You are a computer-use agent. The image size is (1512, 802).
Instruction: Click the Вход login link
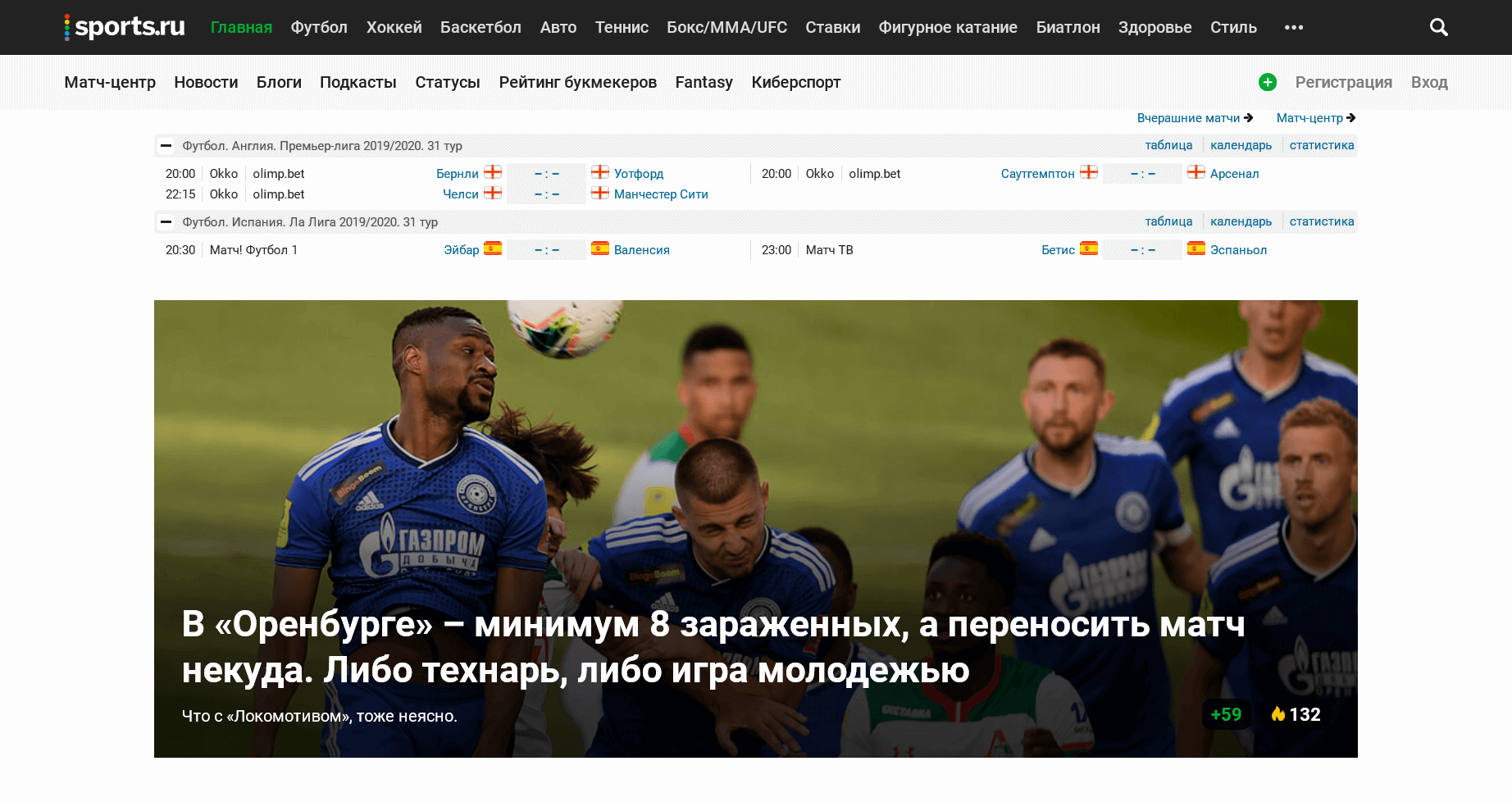pos(1429,82)
